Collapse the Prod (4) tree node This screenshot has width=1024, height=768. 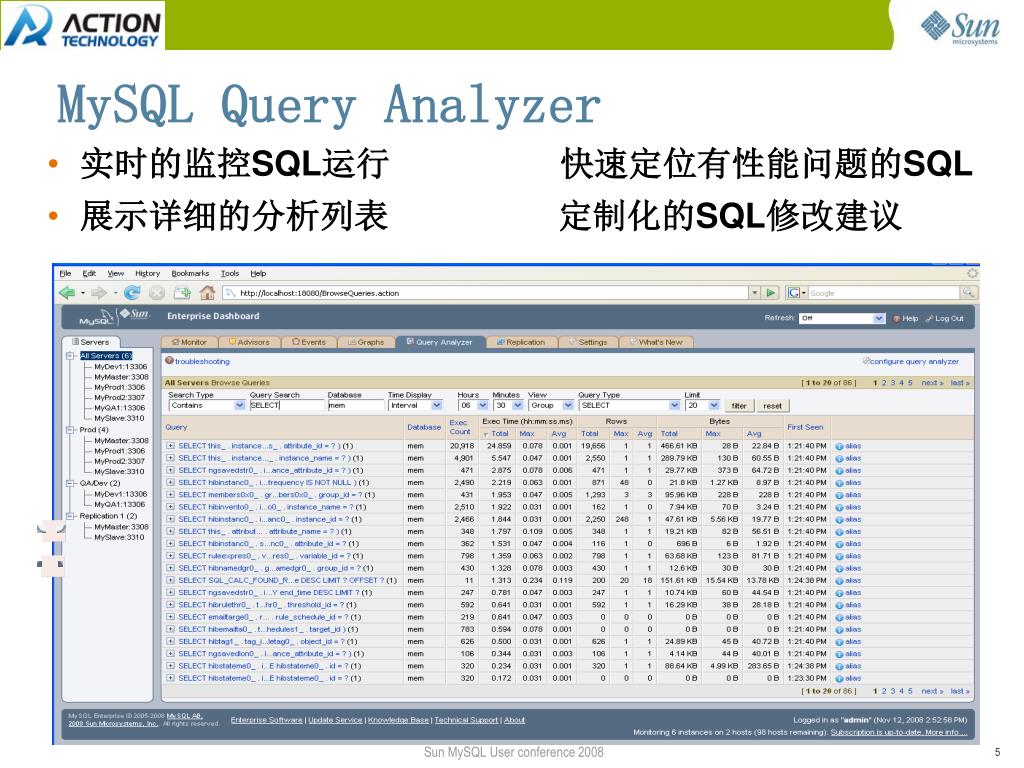click(x=70, y=430)
